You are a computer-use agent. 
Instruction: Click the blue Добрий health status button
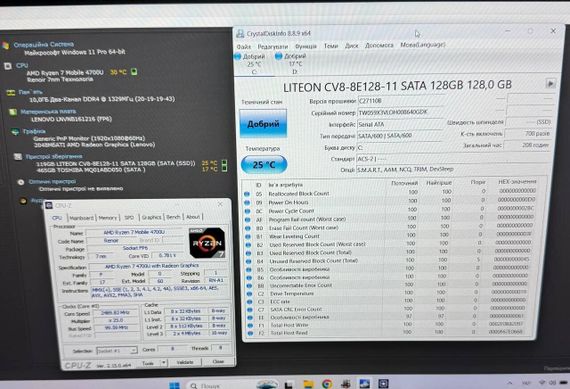(x=263, y=124)
